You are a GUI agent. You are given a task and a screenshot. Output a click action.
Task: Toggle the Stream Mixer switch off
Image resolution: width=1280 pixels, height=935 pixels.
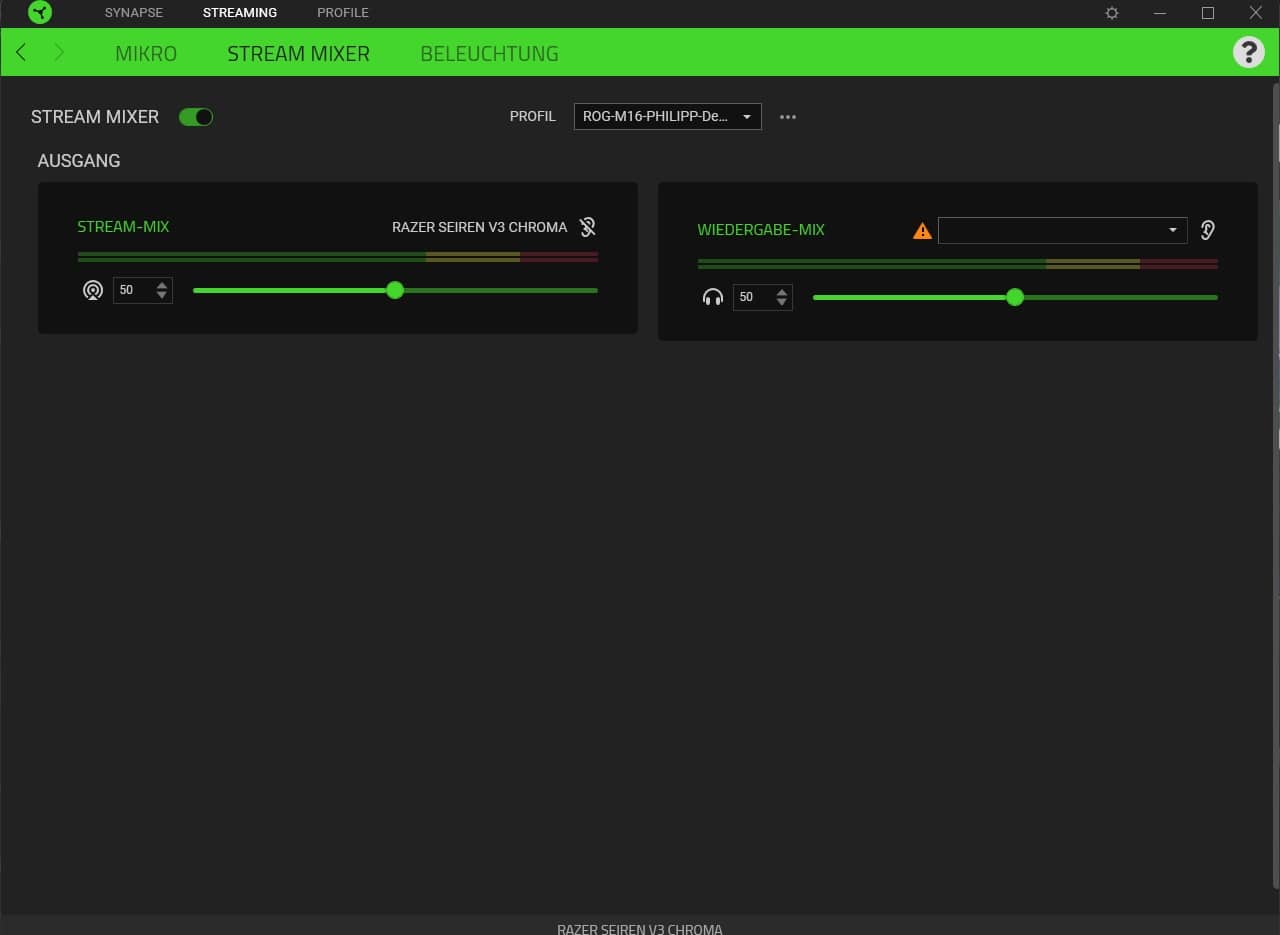tap(196, 117)
